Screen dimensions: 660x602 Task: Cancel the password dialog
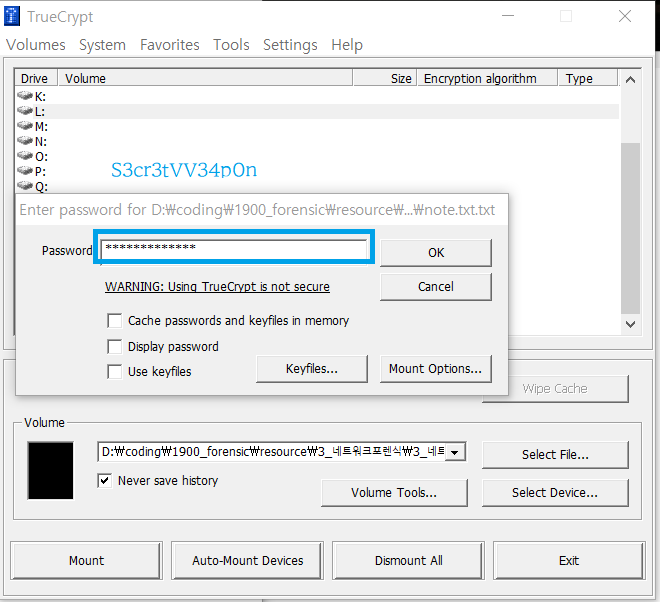tap(436, 287)
